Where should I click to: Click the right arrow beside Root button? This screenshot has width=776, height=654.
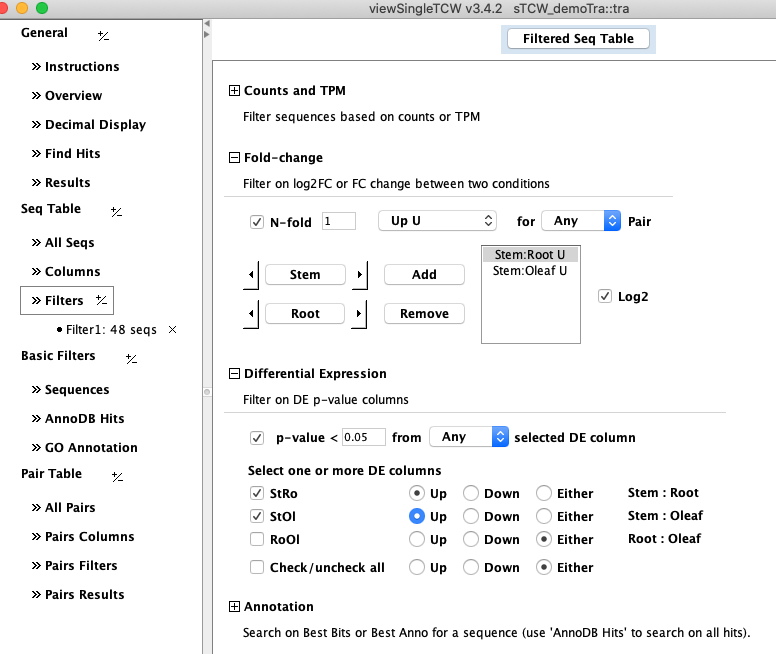[360, 314]
